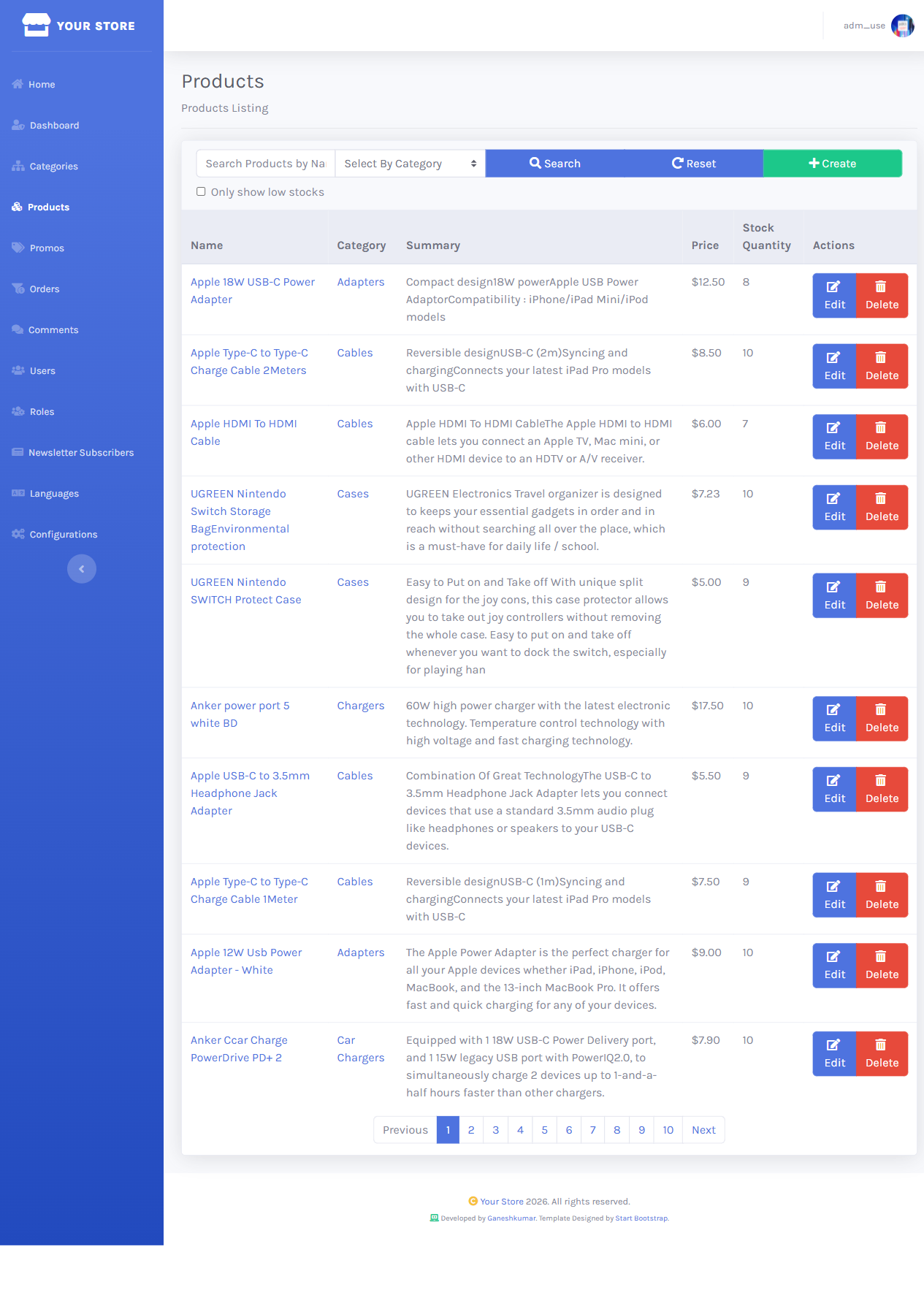Open Languages menu label
The width and height of the screenshot is (924, 1298).
tap(54, 493)
